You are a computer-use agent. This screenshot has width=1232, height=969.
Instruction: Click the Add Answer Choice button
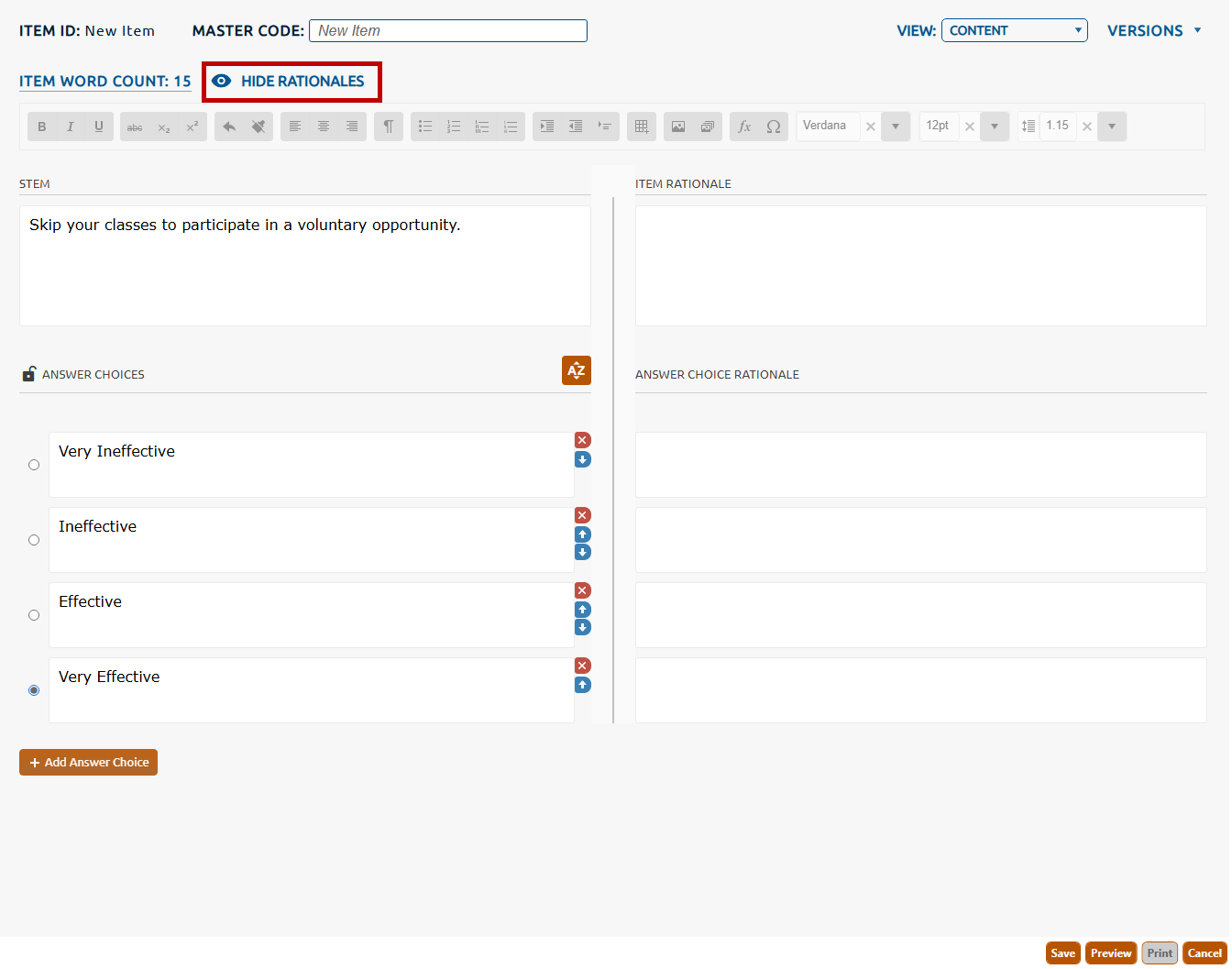(88, 762)
